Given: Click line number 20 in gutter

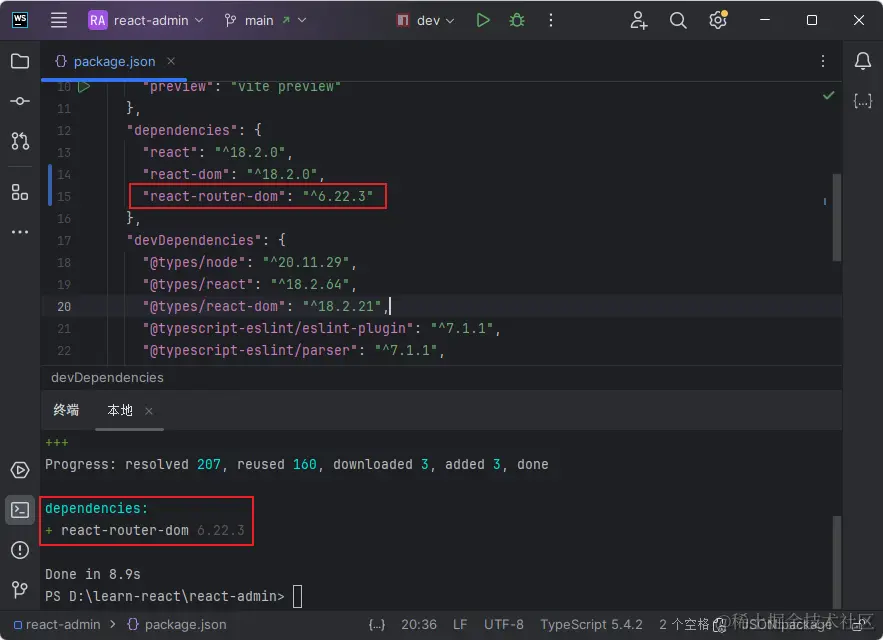Looking at the screenshot, I should [64, 306].
